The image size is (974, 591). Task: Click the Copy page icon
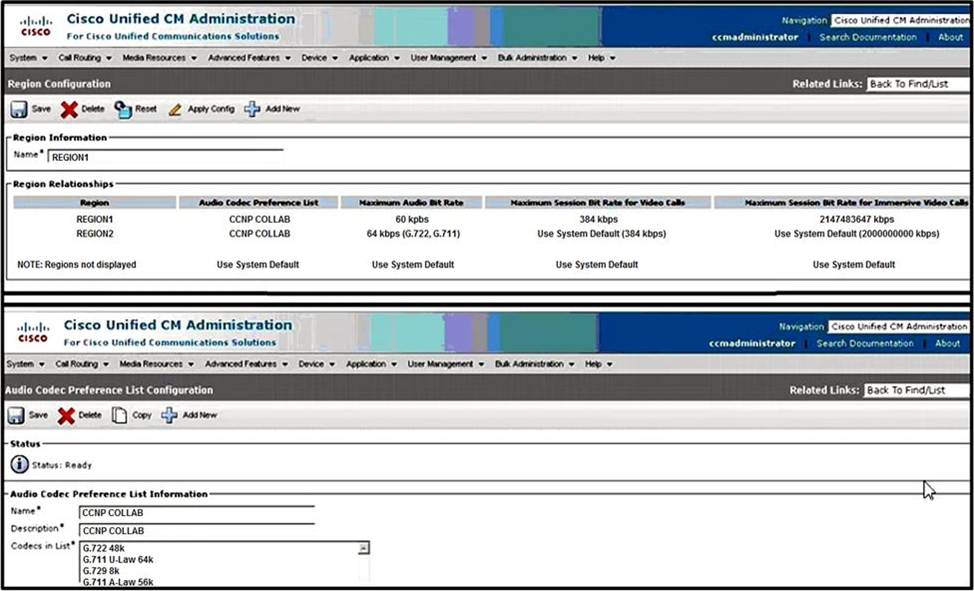click(x=119, y=415)
